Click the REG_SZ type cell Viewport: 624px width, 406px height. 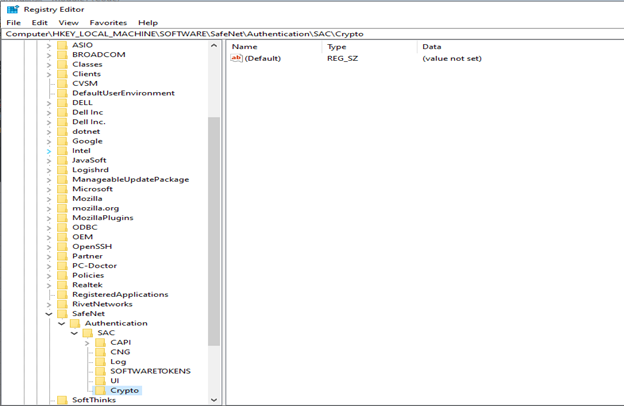[x=343, y=59]
